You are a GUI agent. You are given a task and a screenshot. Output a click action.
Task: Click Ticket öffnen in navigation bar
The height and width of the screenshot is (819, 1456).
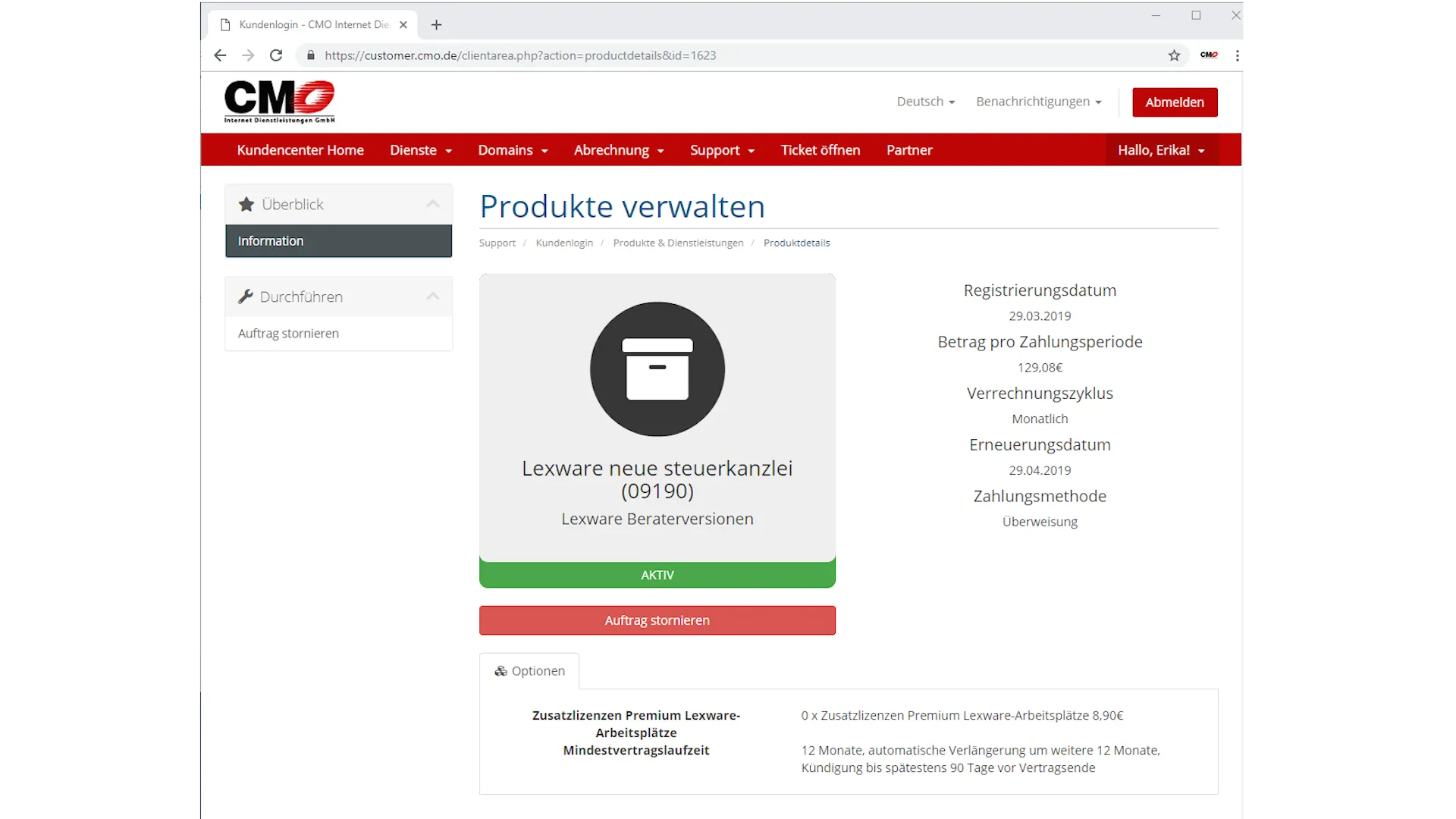click(x=821, y=150)
